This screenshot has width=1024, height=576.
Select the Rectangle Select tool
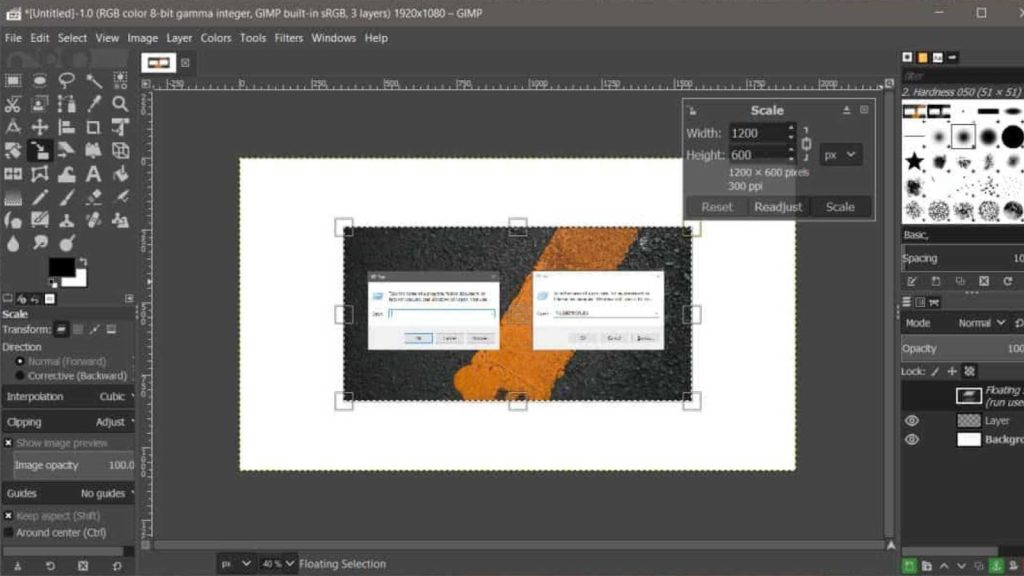tap(13, 80)
